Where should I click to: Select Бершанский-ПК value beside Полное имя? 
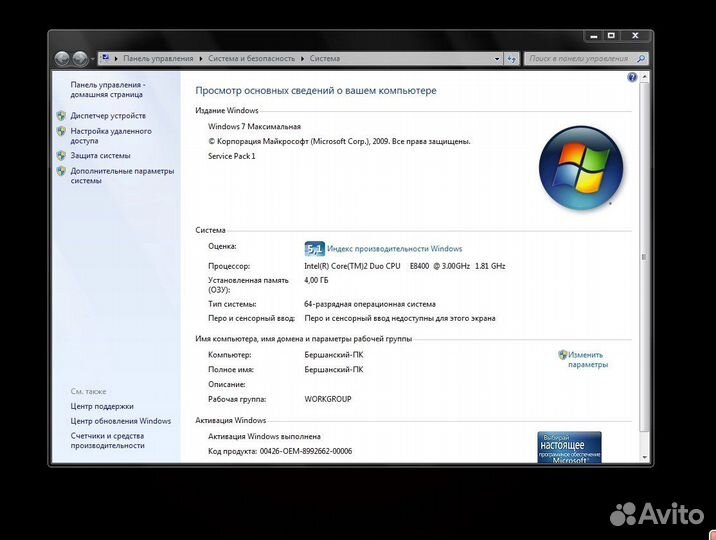click(x=334, y=370)
